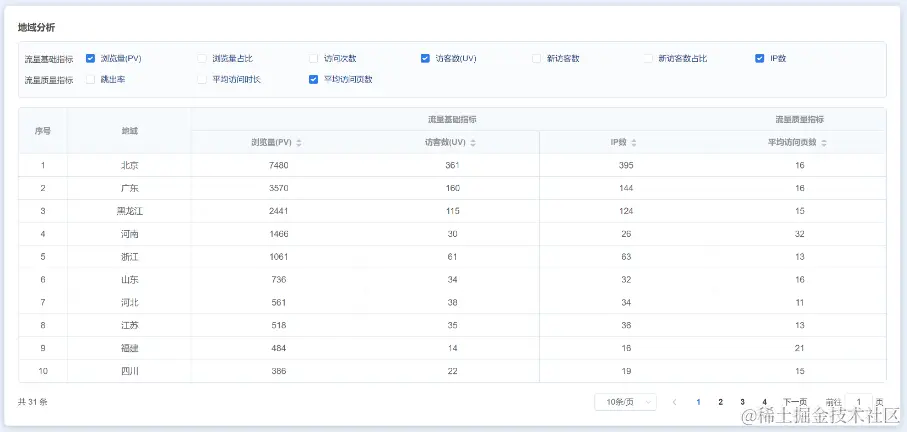Image resolution: width=907 pixels, height=432 pixels.
Task: Tick the 新访客数 checkbox
Action: pyautogui.click(x=536, y=58)
